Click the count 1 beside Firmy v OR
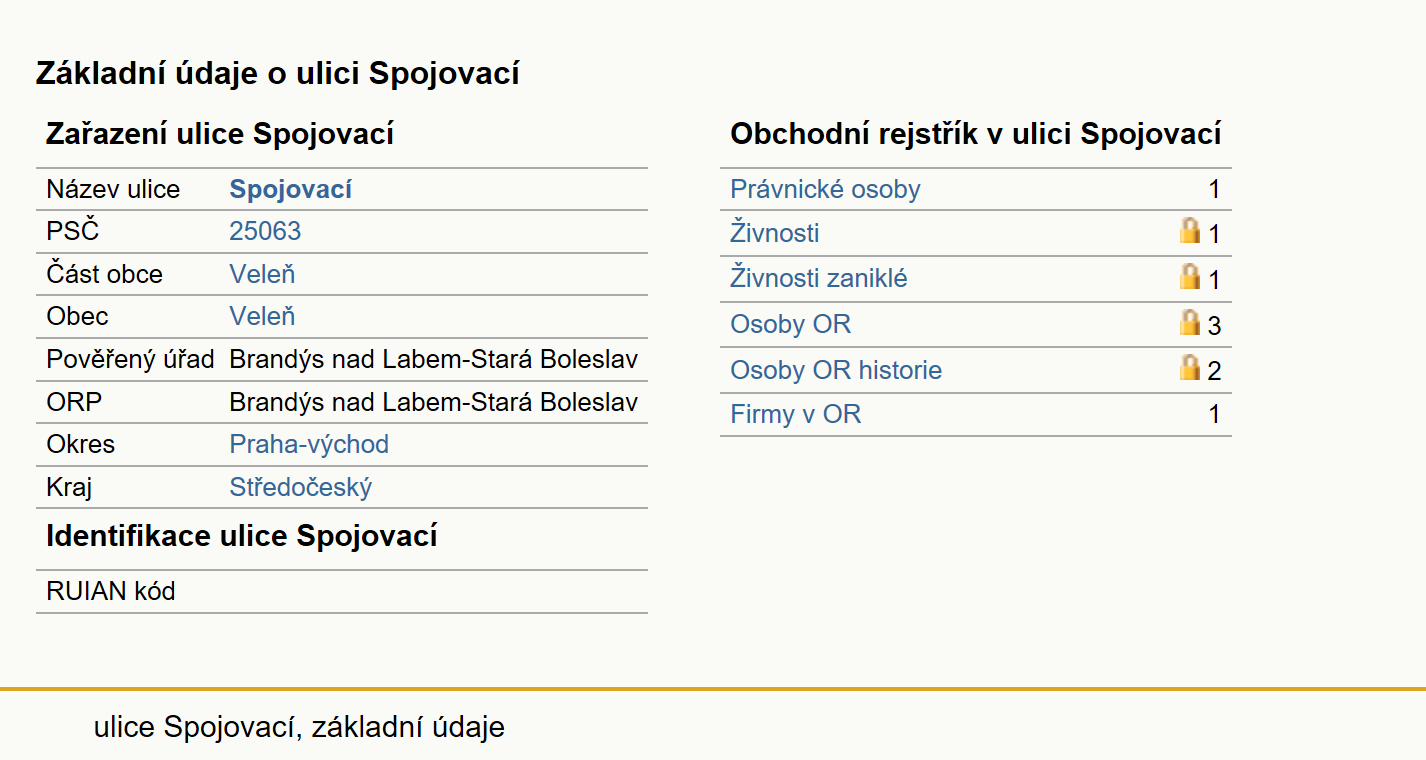The width and height of the screenshot is (1426, 760). coord(1214,414)
